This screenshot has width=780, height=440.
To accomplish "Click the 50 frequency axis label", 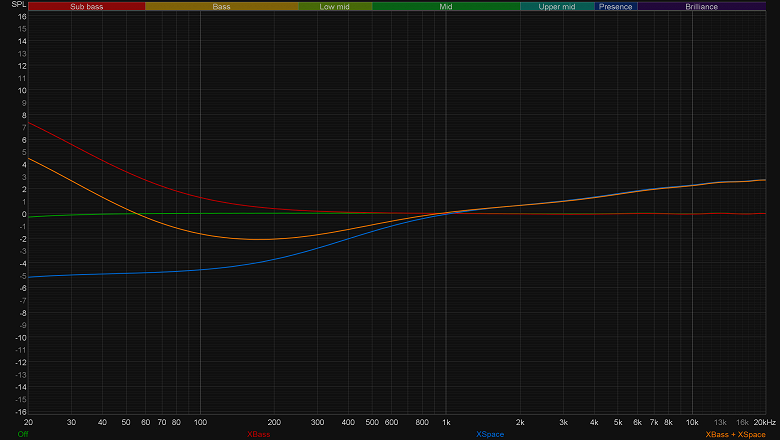I will (x=126, y=422).
